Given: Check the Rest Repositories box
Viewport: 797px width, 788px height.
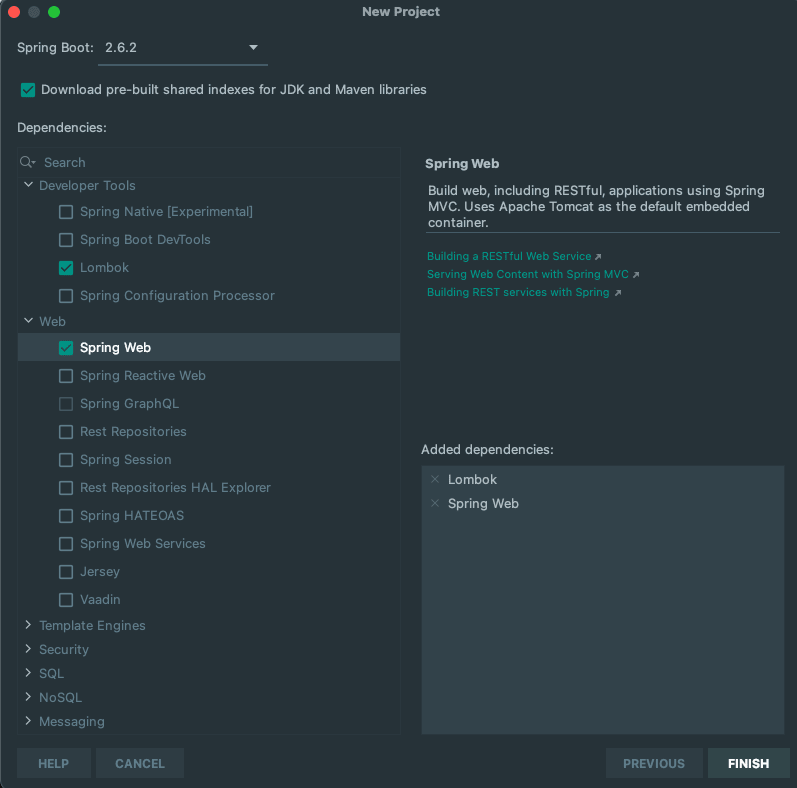Looking at the screenshot, I should point(66,432).
